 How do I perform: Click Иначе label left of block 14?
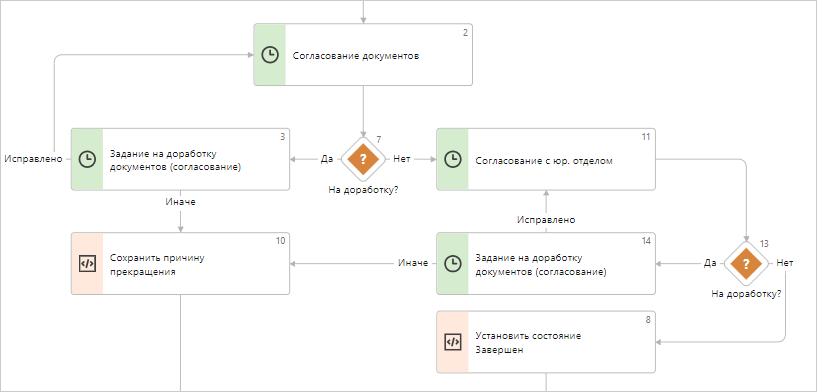[x=414, y=263]
